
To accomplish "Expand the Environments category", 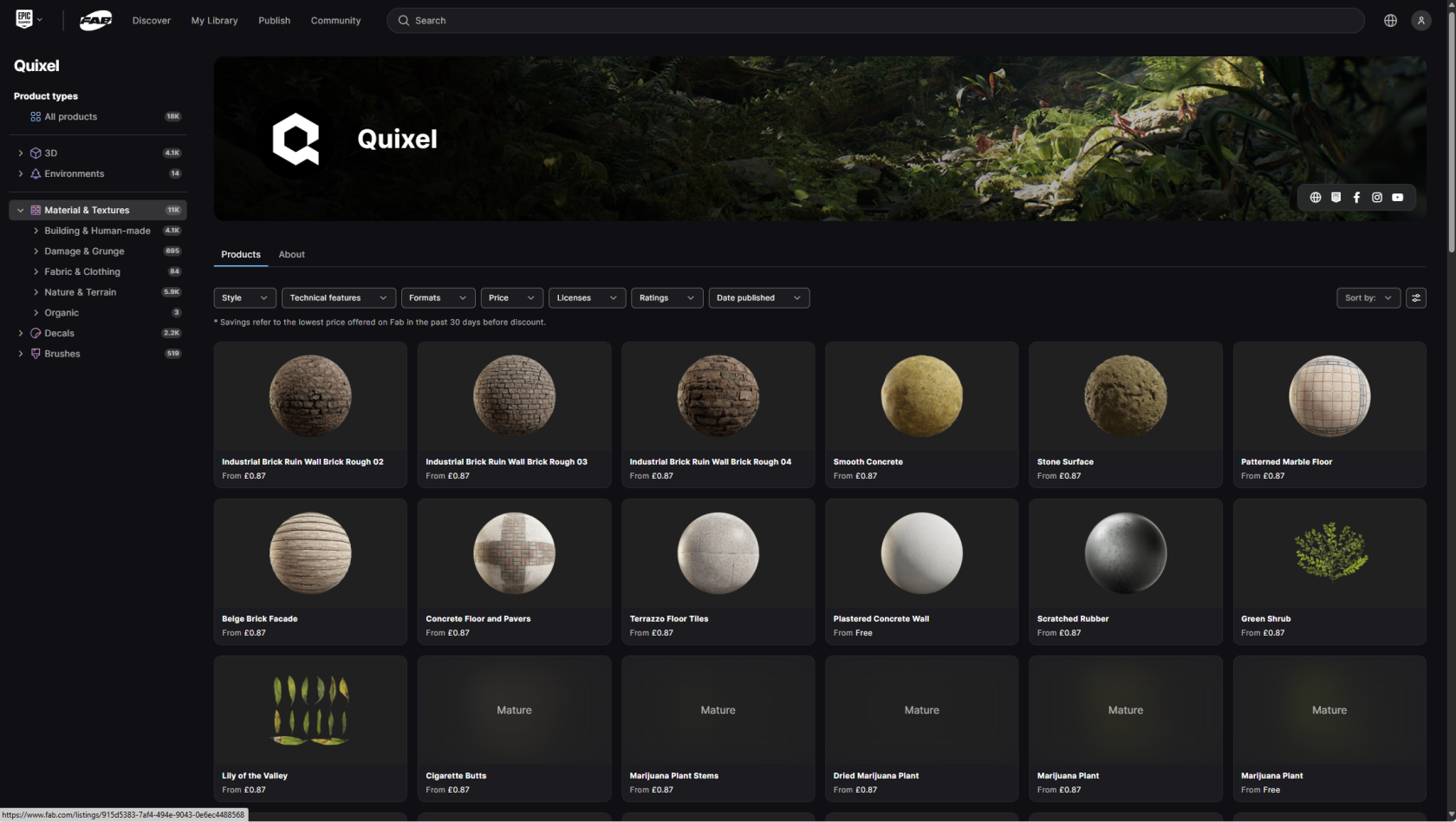I will [x=21, y=173].
